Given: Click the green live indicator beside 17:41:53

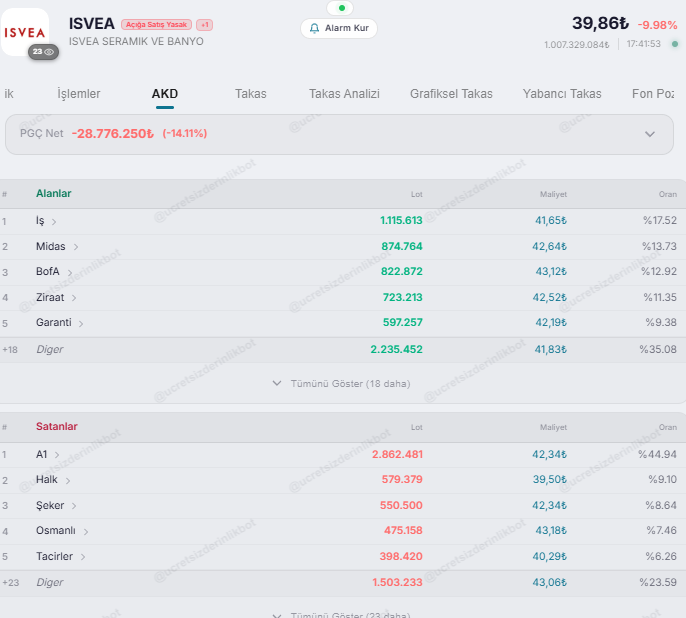Looking at the screenshot, I should coord(675,44).
